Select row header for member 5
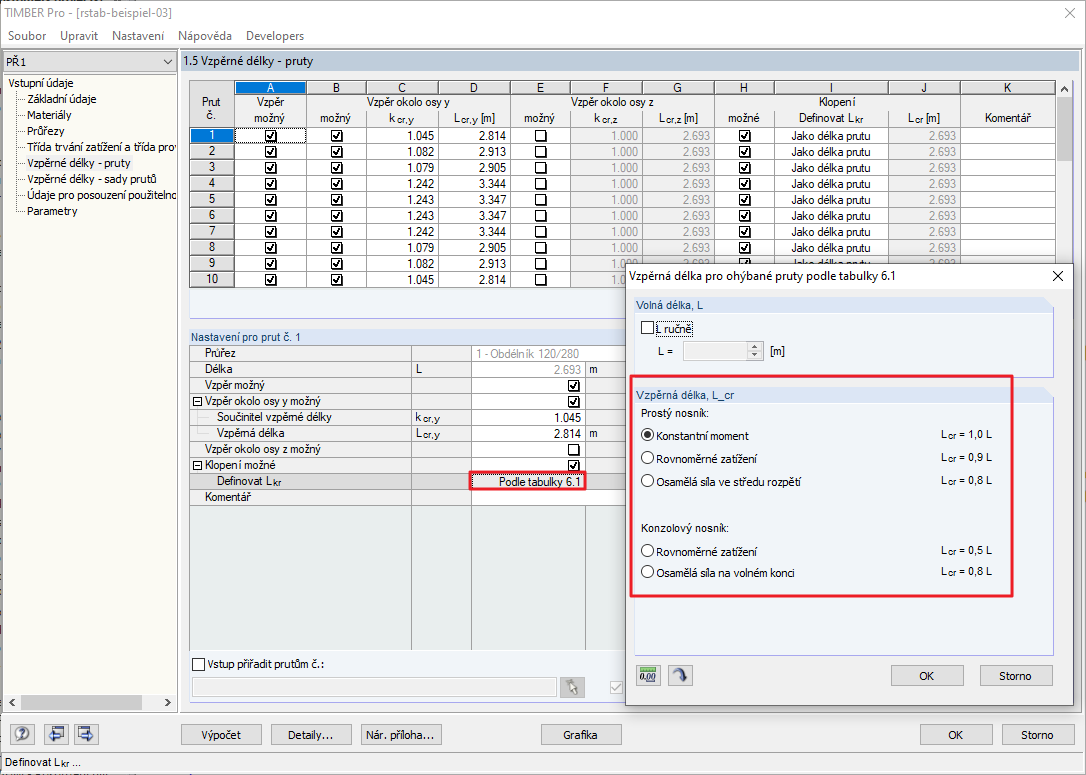 click(x=212, y=199)
